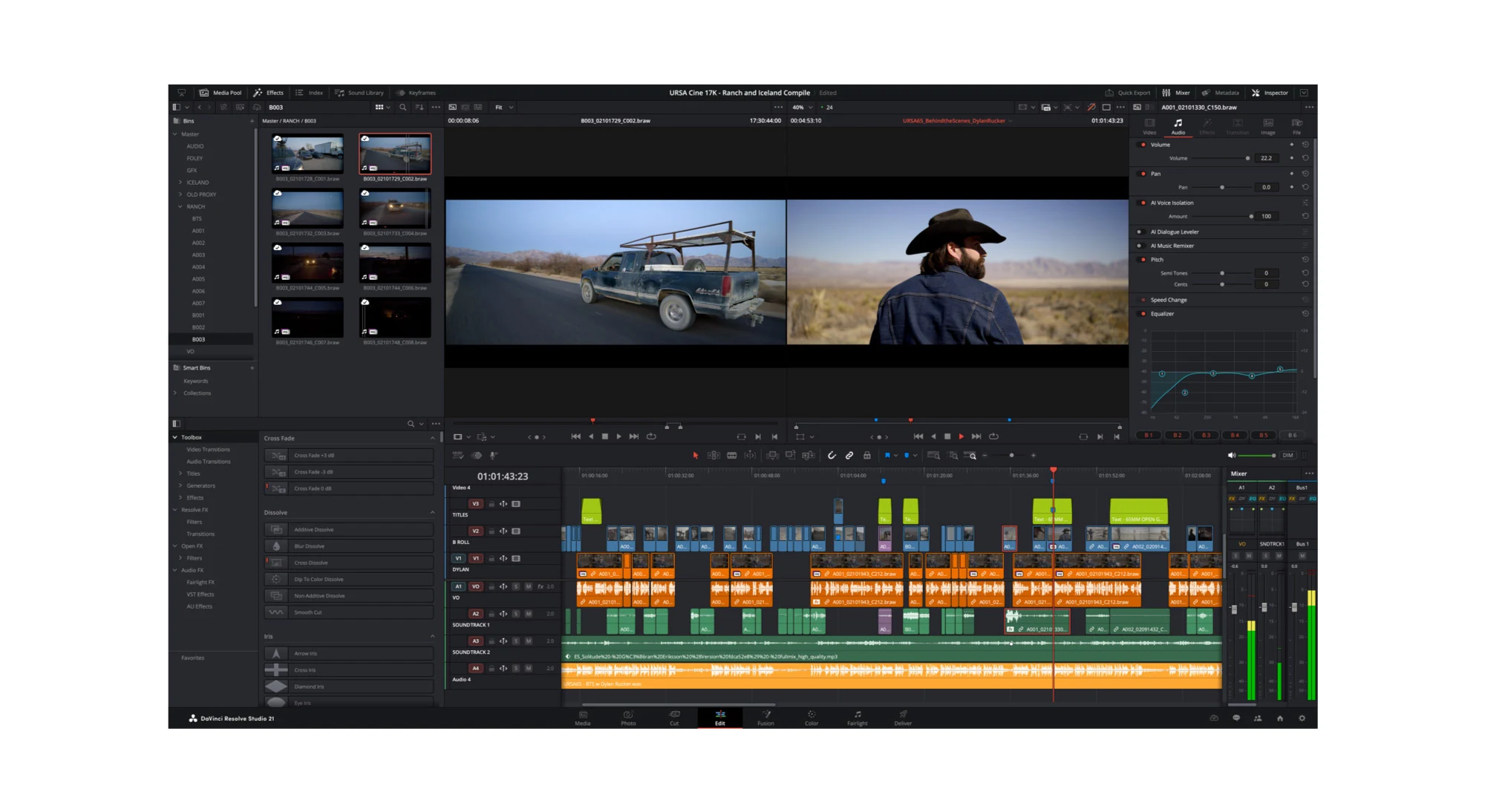The width and height of the screenshot is (1485, 812).
Task: Open the Inspector panel
Action: point(1271,92)
